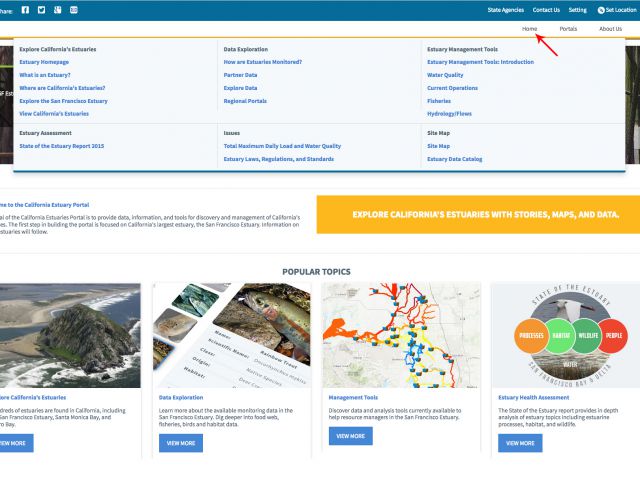This screenshot has width=640, height=480.
Task: Open Estuary Laws, Regulations, and Standards
Action: pyautogui.click(x=278, y=159)
